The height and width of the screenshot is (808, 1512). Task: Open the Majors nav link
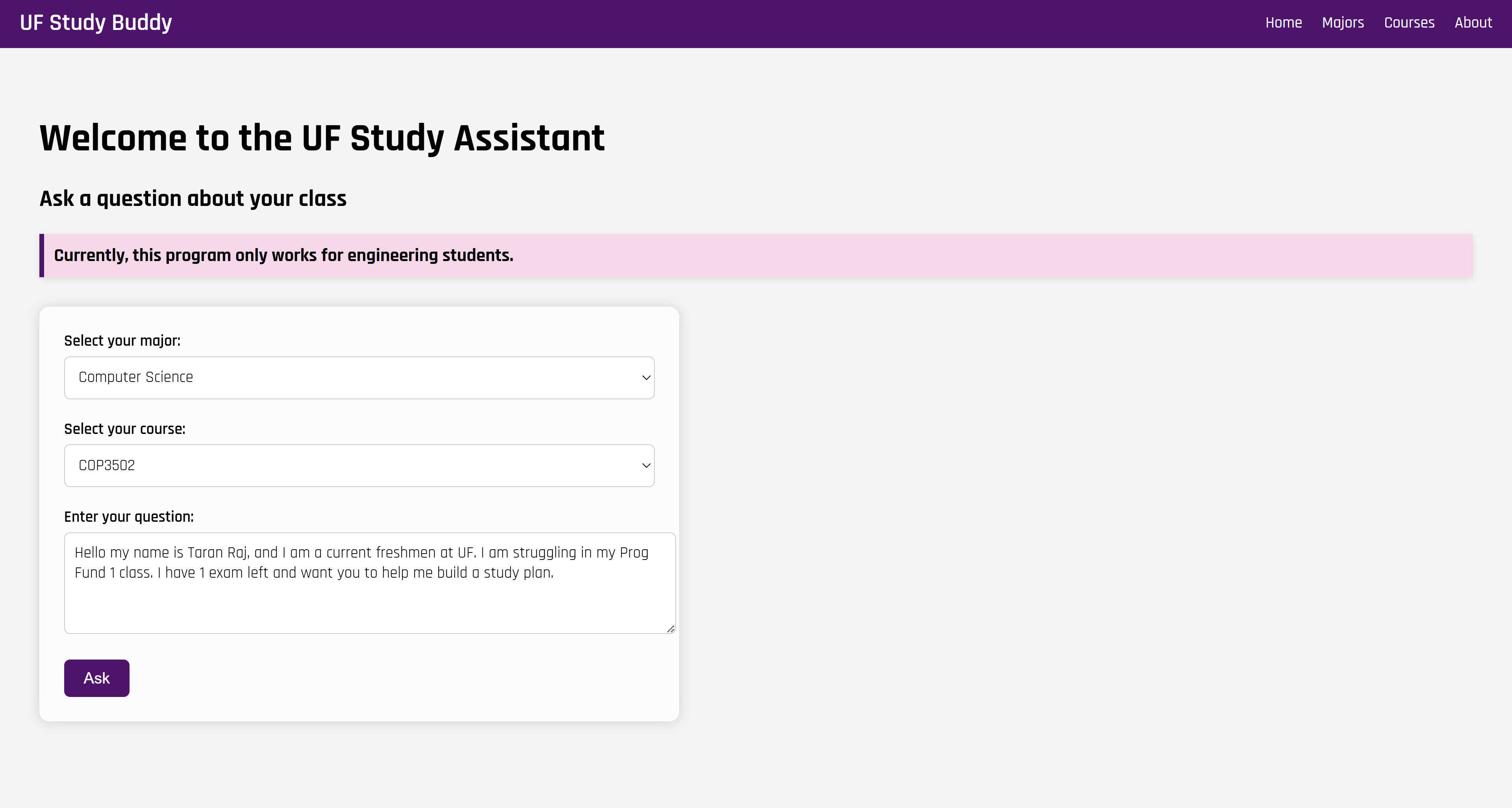click(x=1342, y=23)
